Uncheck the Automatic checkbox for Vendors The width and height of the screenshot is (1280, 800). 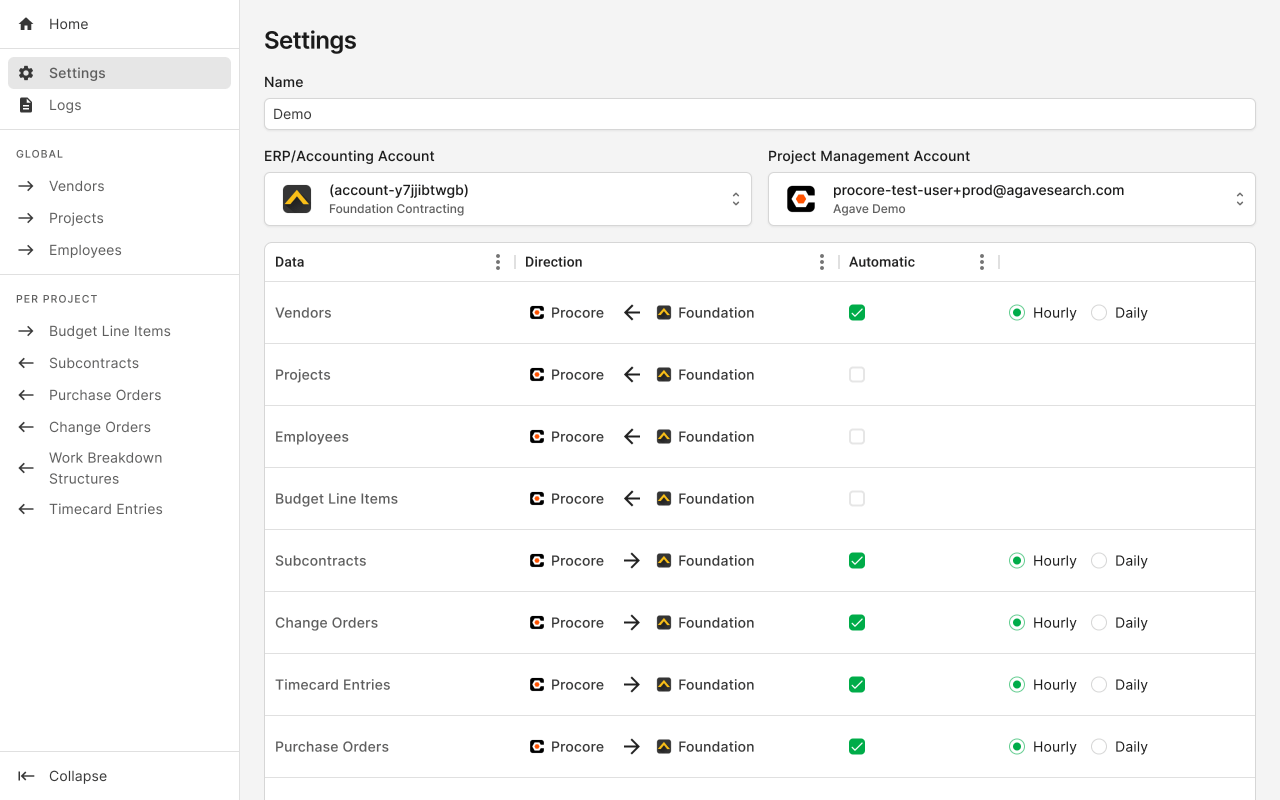coord(857,313)
